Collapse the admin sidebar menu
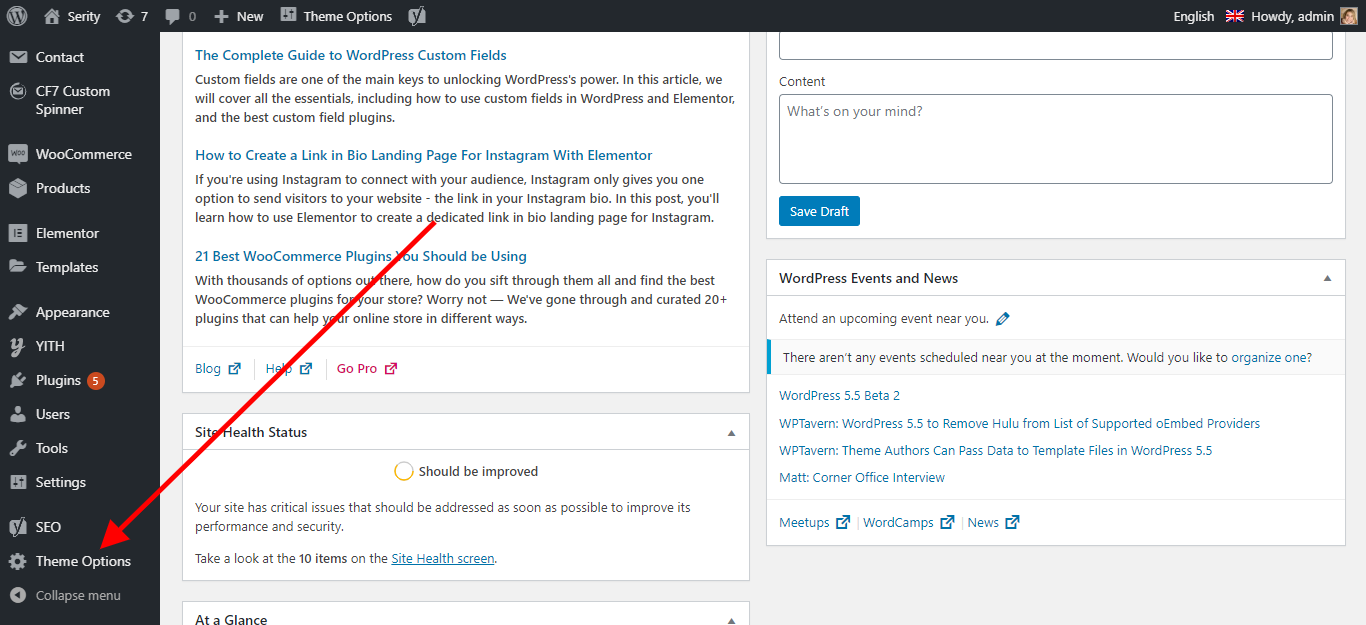 (77, 595)
